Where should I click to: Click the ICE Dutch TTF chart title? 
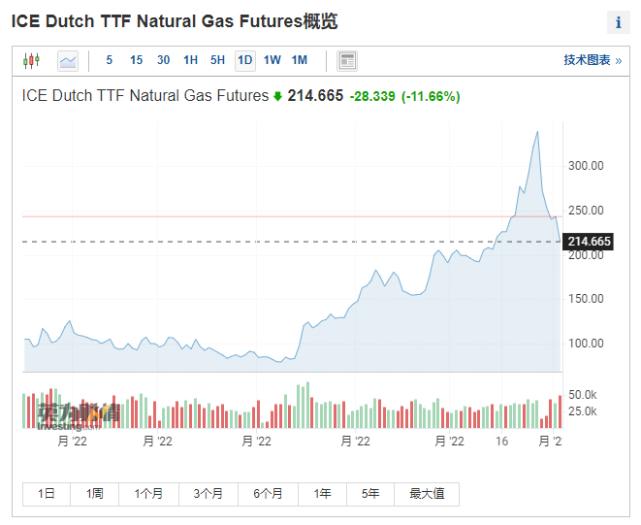point(146,97)
